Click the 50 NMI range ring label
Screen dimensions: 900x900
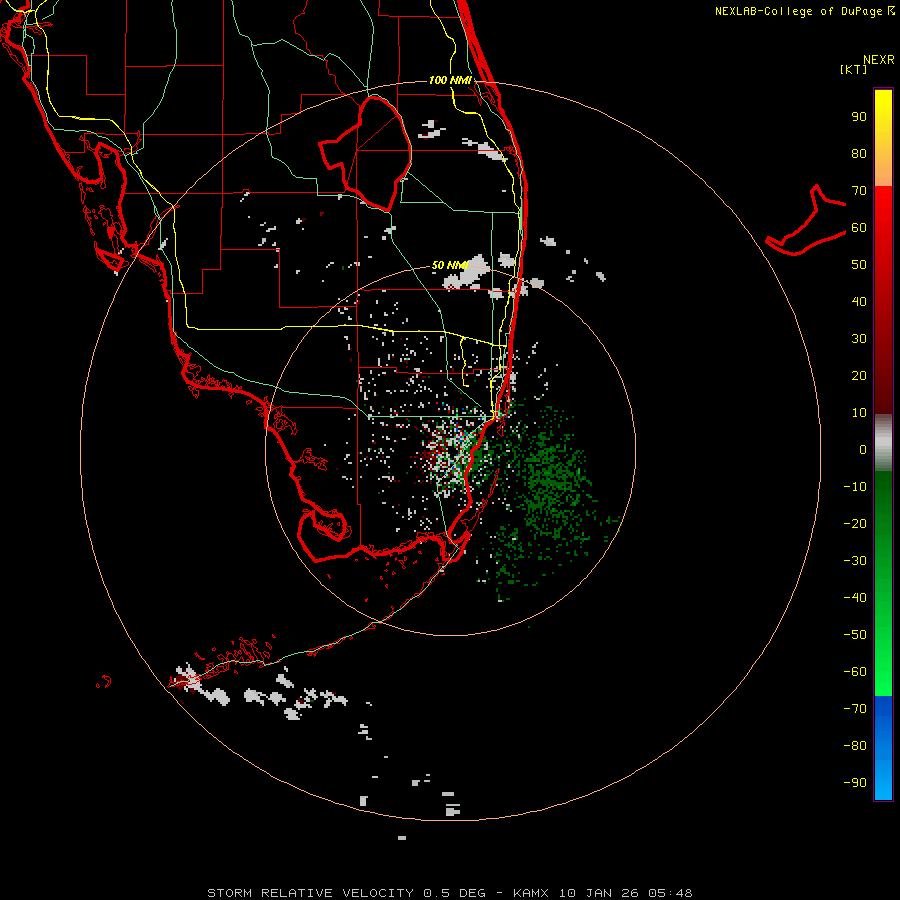[x=450, y=265]
